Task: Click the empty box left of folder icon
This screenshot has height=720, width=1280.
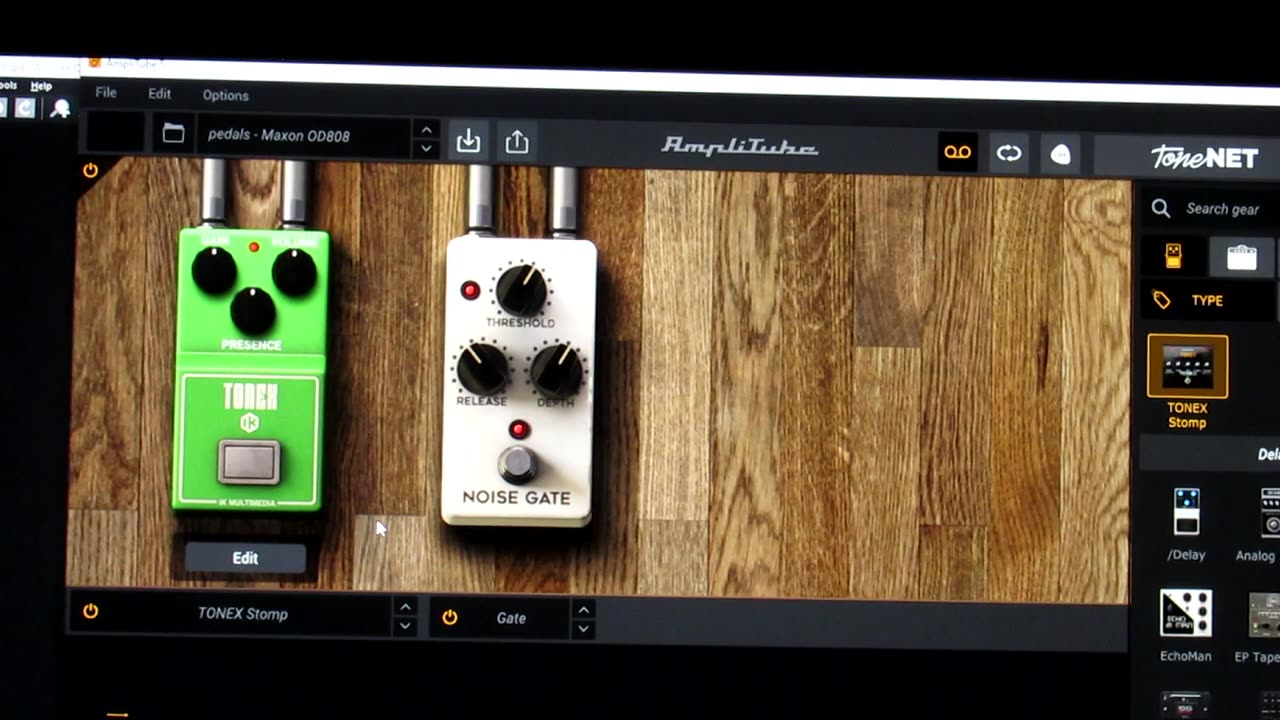Action: pyautogui.click(x=116, y=133)
